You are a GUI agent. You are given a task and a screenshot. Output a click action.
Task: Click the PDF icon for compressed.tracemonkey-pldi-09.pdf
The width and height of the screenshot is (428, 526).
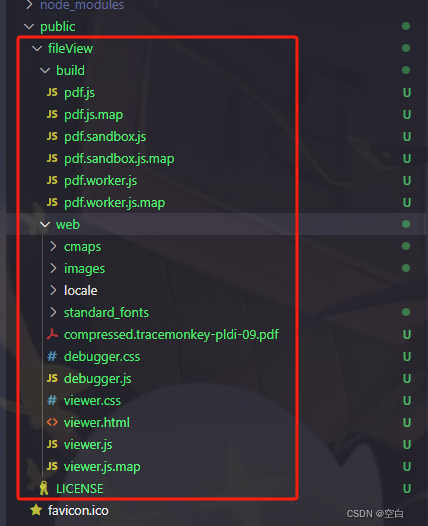[52, 334]
